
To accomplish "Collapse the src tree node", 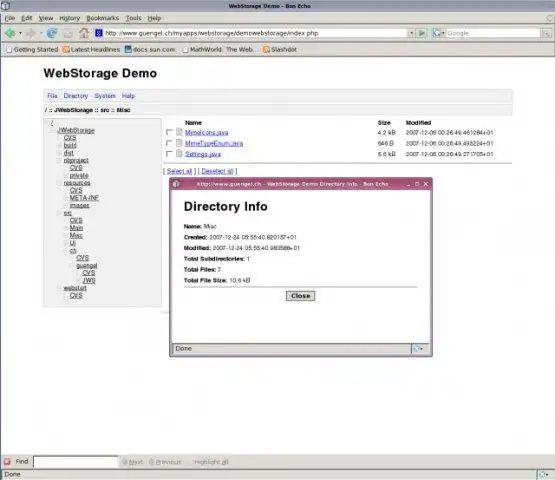I will pos(59,213).
